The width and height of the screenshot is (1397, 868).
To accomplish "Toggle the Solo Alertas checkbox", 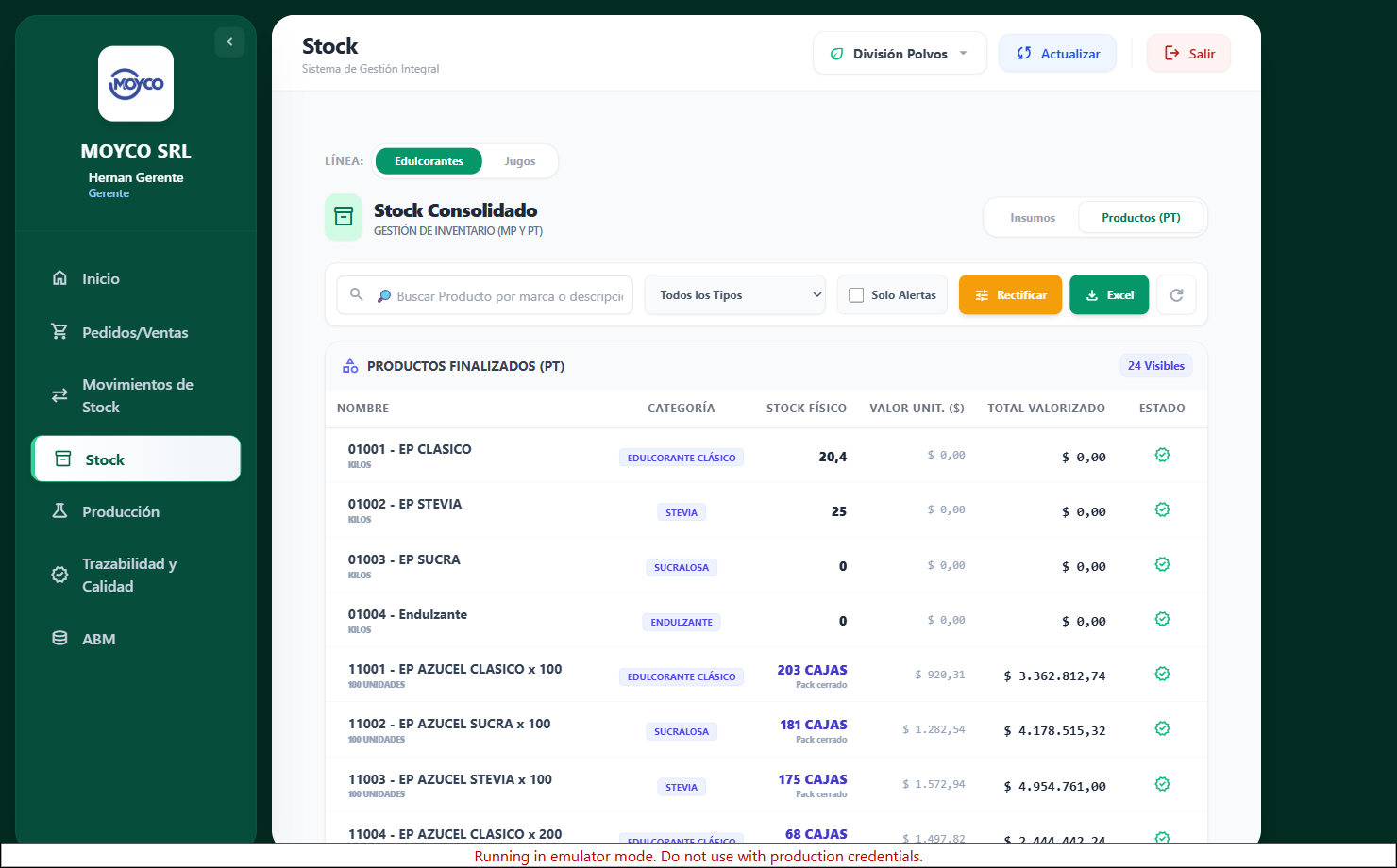I will (856, 295).
